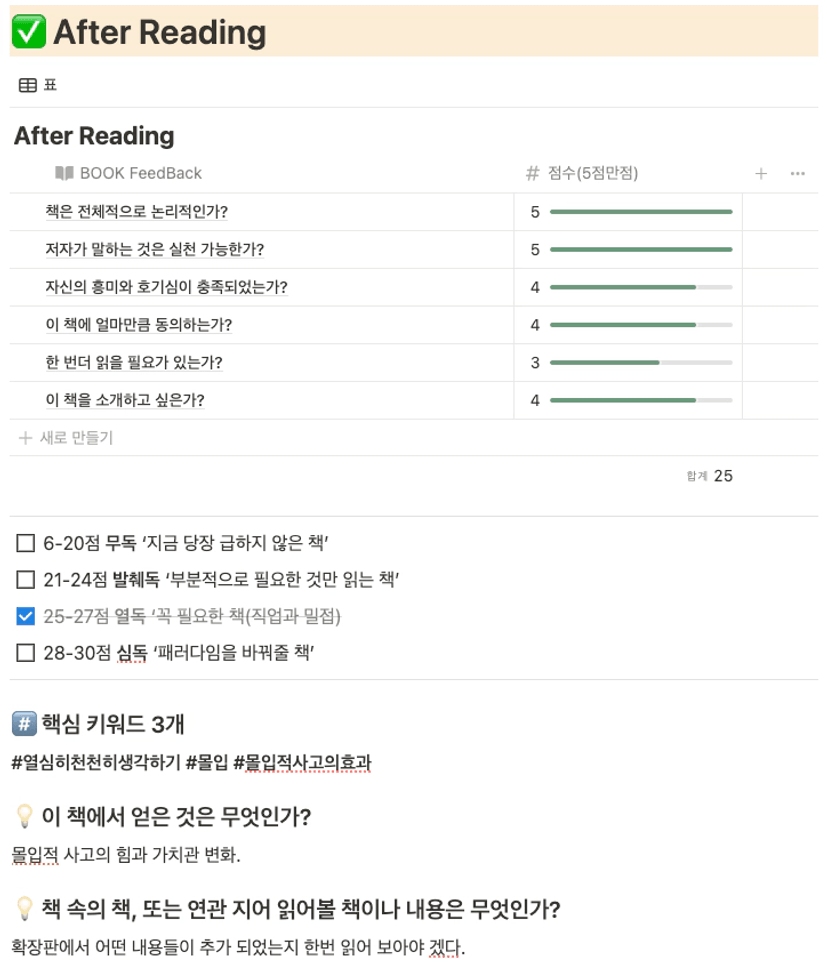Select the 표 view tab

coord(38,85)
